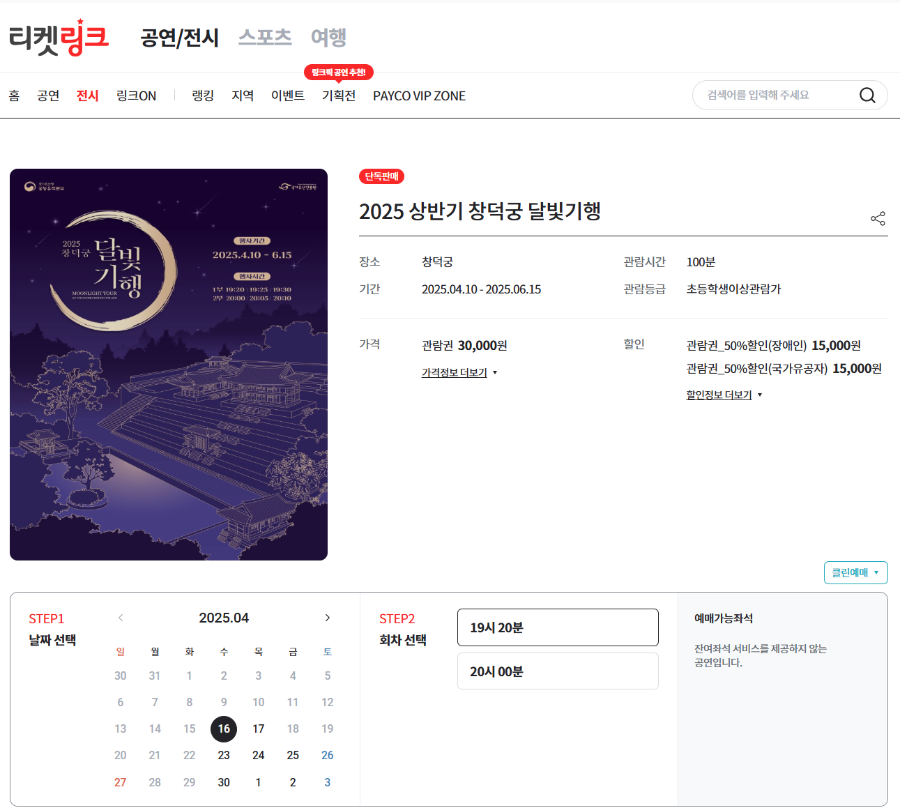Select the 19시 20분 session
The height and width of the screenshot is (810, 900).
(x=557, y=627)
